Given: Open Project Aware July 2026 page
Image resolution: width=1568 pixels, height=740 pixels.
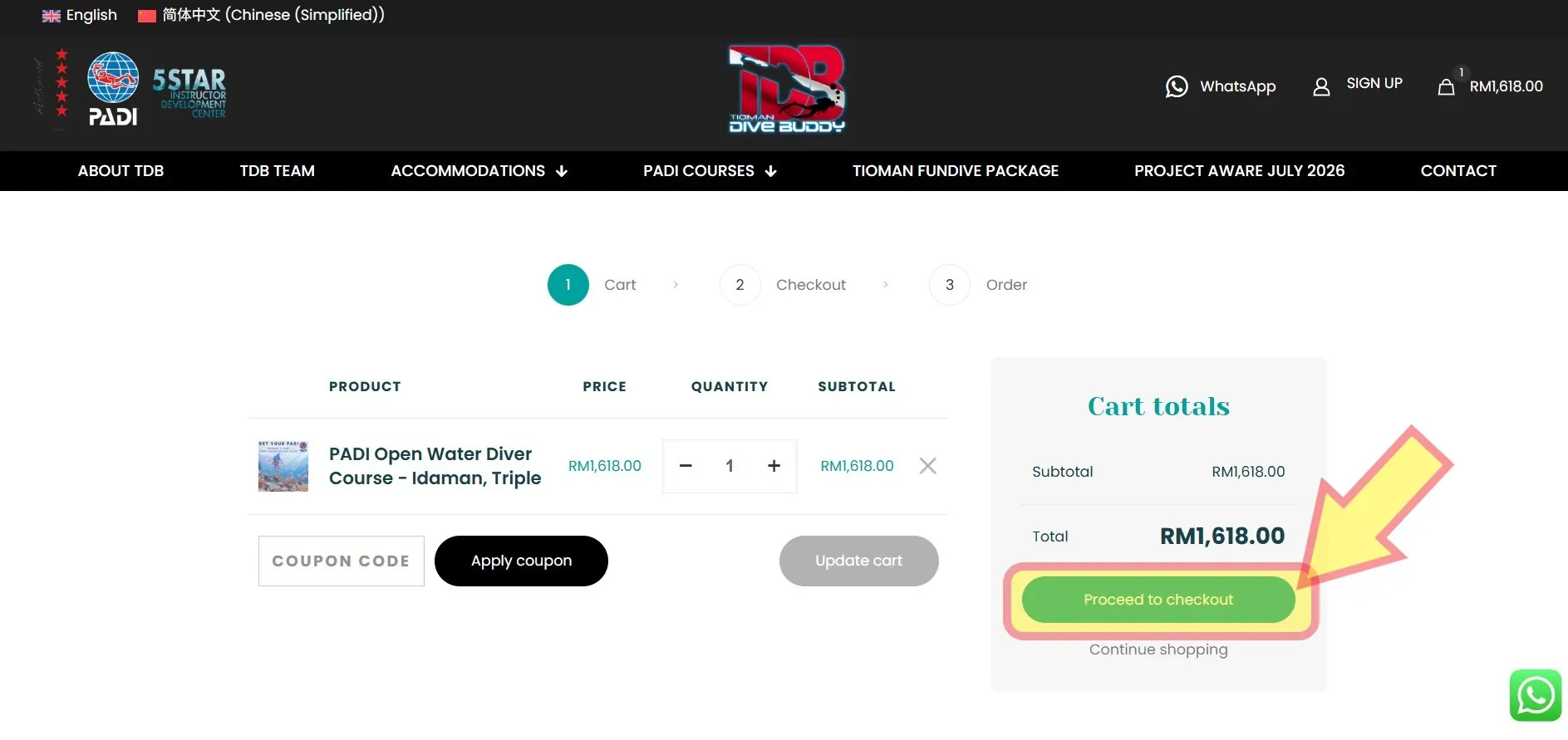Looking at the screenshot, I should click(1239, 171).
